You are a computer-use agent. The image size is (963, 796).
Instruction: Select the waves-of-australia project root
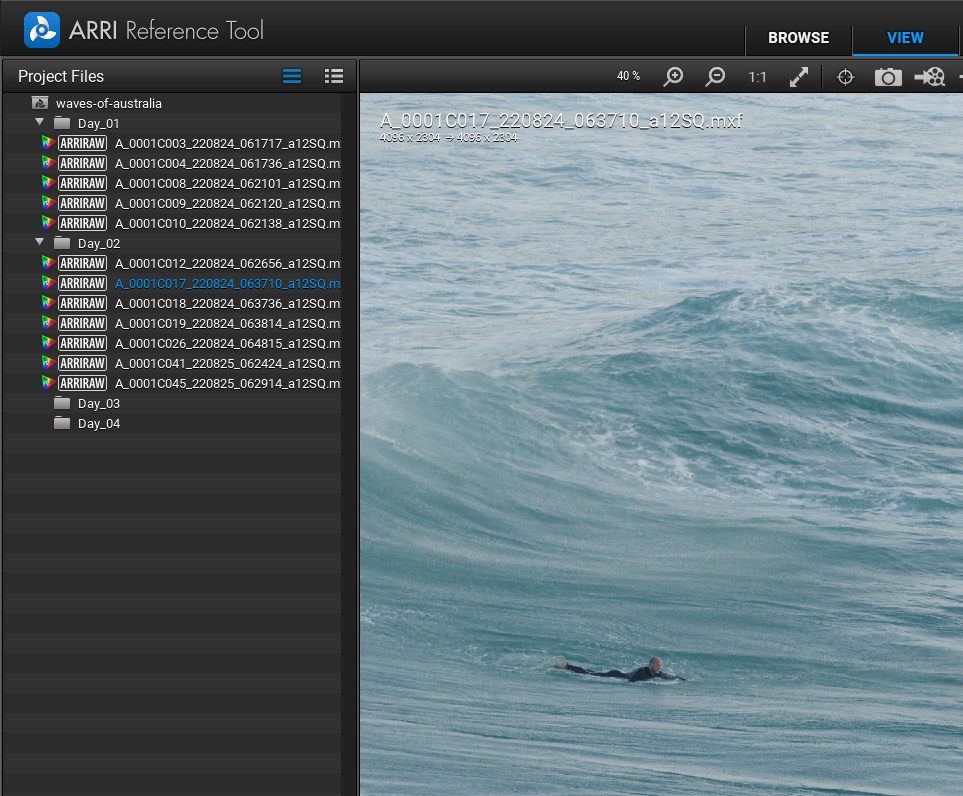click(x=108, y=103)
